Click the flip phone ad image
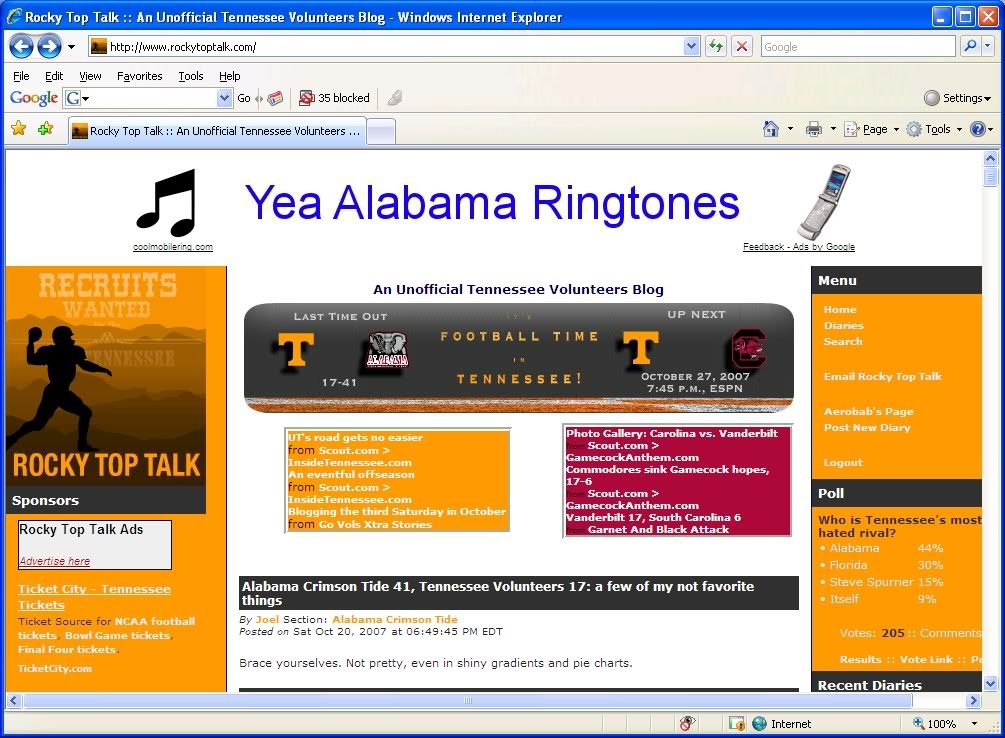The image size is (1005, 738). [824, 202]
